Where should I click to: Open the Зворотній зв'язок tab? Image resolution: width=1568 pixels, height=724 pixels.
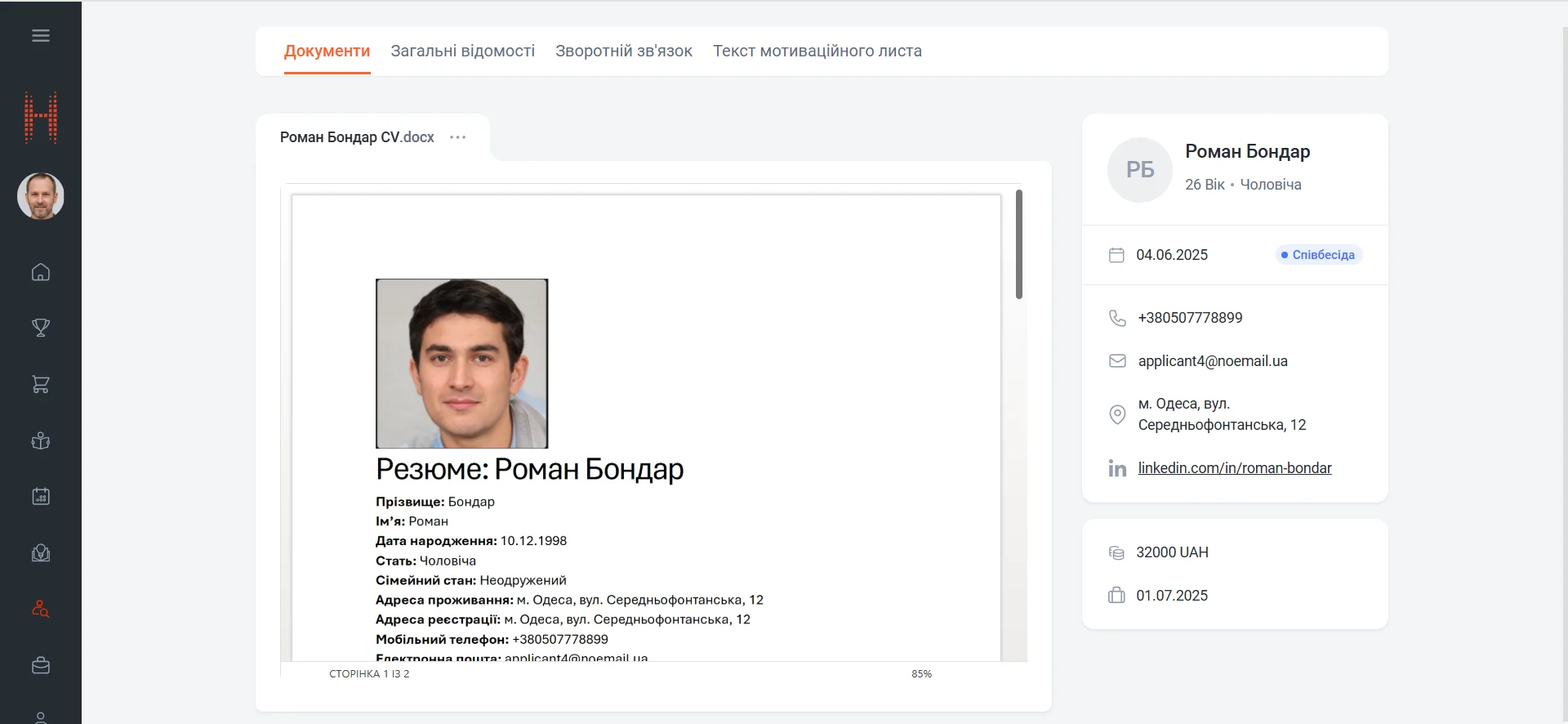tap(623, 51)
